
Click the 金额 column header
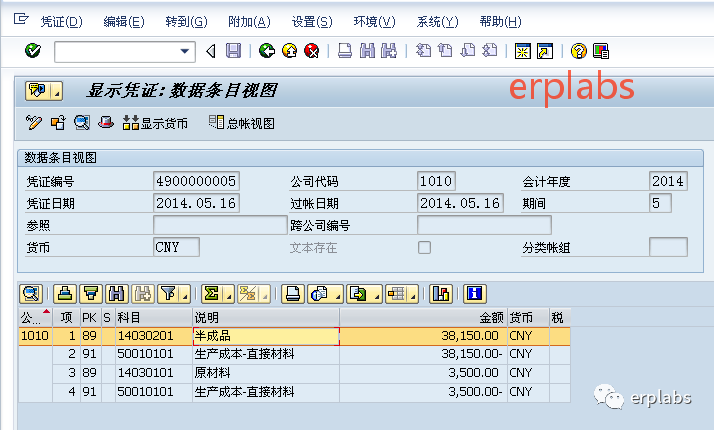(423, 317)
